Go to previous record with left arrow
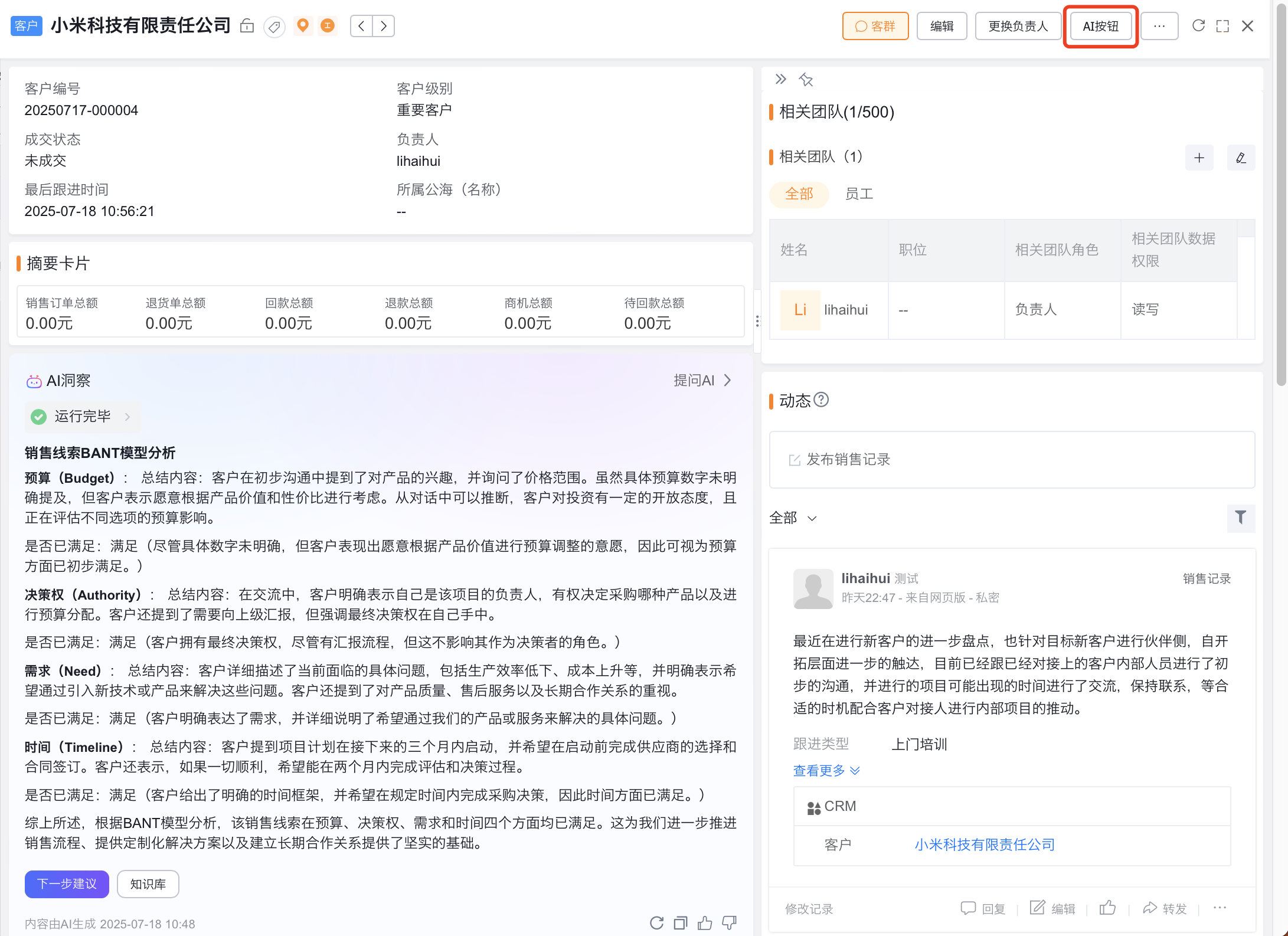Viewport: 1288px width, 936px height. pyautogui.click(x=361, y=26)
